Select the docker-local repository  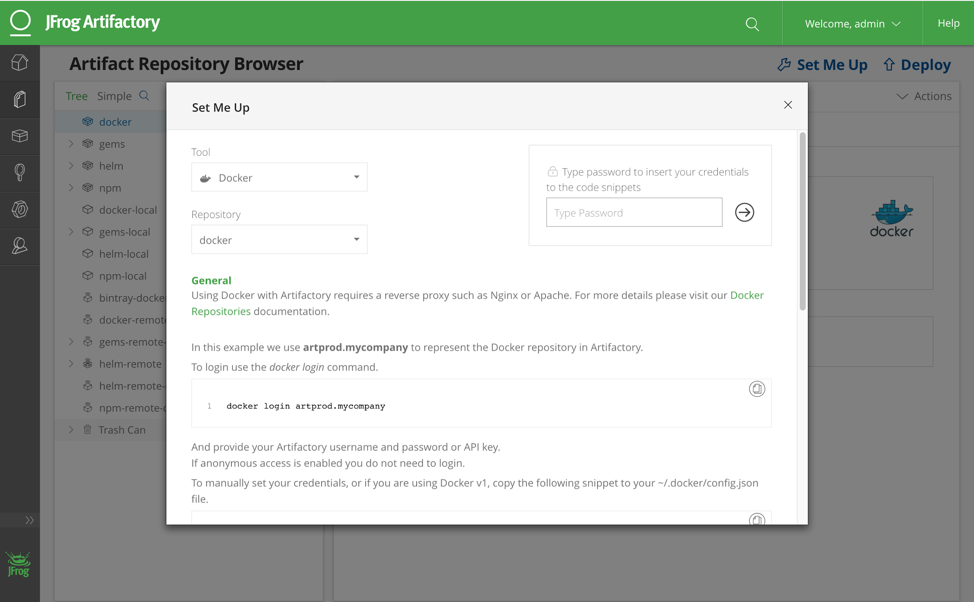click(128, 210)
